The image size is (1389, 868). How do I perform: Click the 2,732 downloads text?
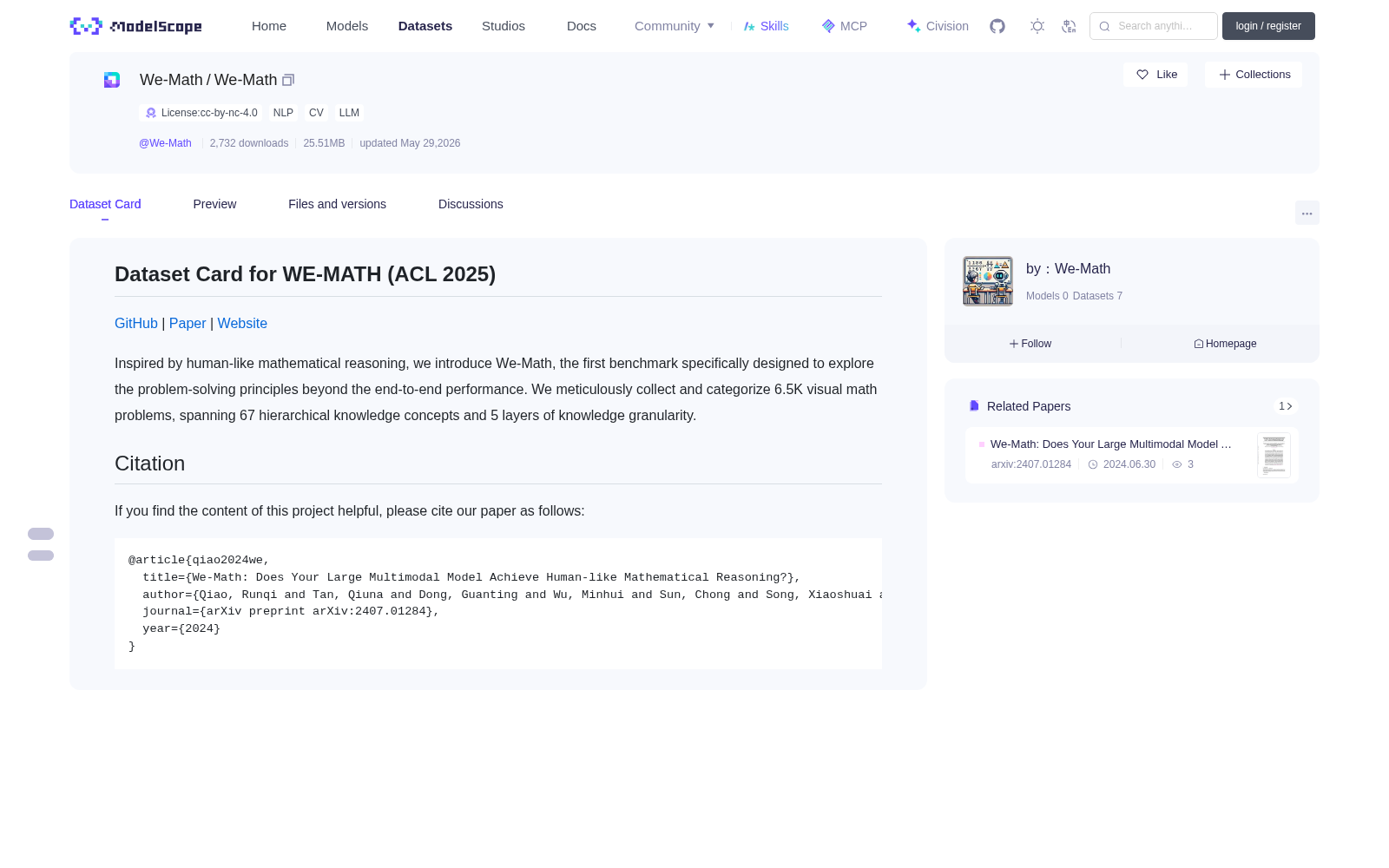point(249,143)
